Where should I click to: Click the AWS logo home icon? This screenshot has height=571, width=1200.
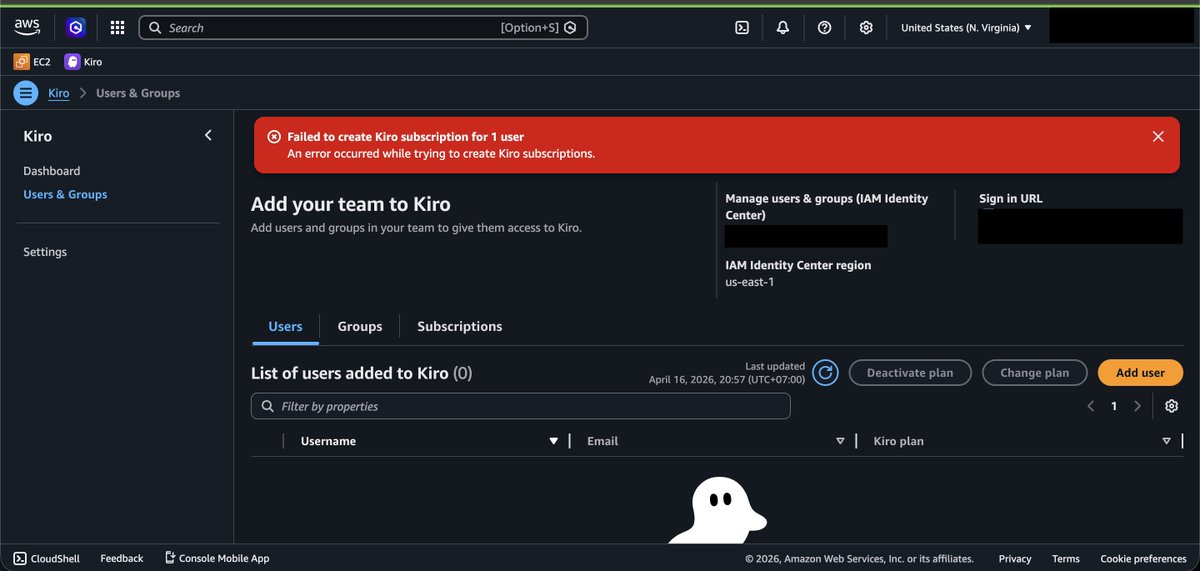pos(27,27)
